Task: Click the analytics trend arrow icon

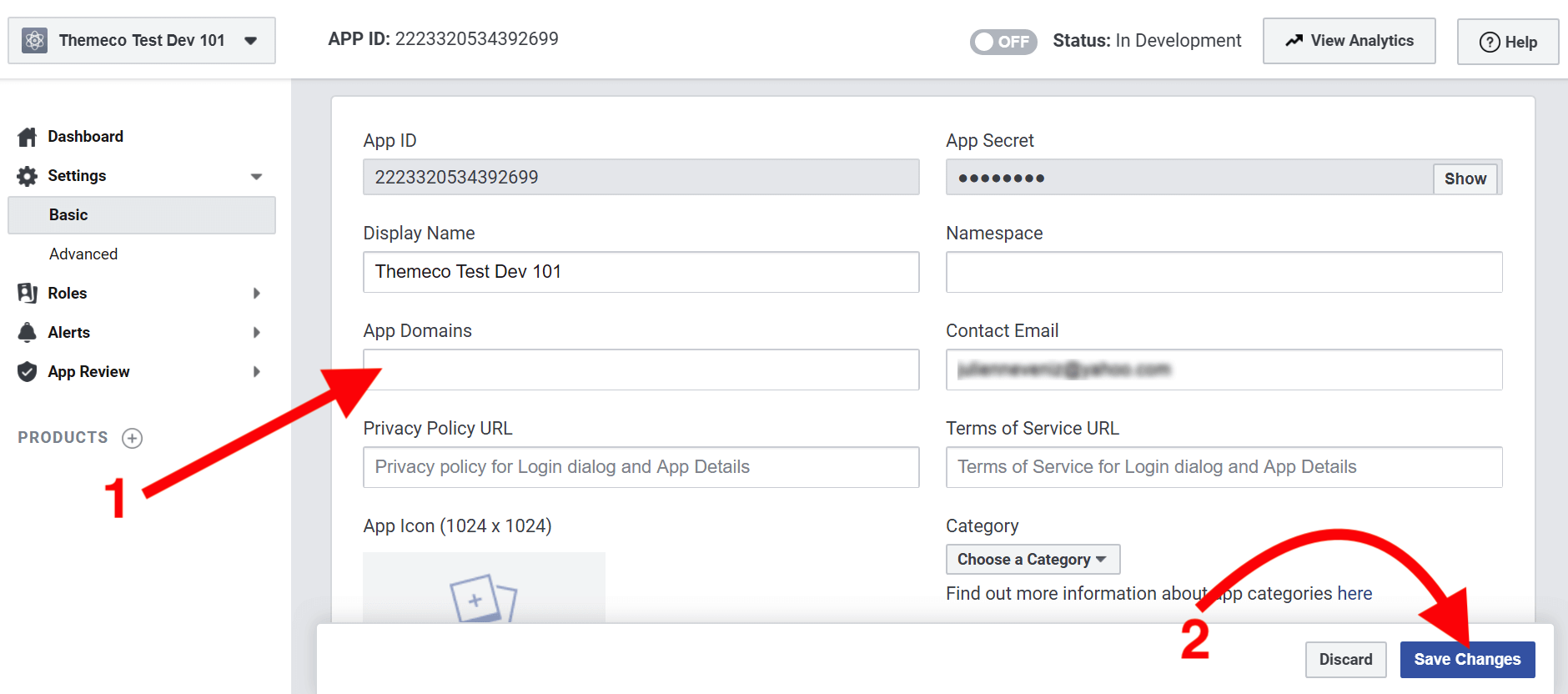Action: [1294, 41]
